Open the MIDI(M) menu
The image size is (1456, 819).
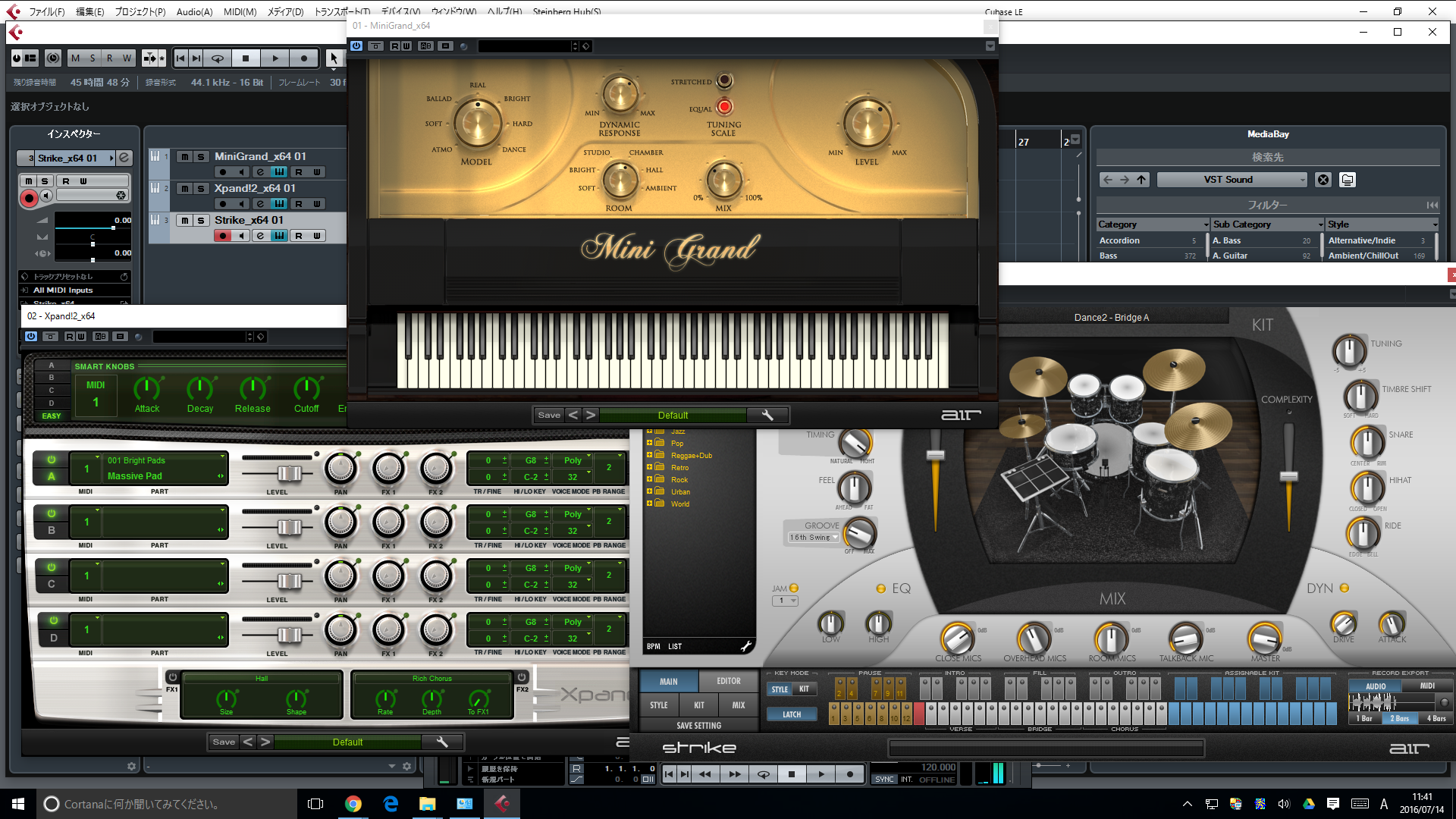tap(240, 11)
